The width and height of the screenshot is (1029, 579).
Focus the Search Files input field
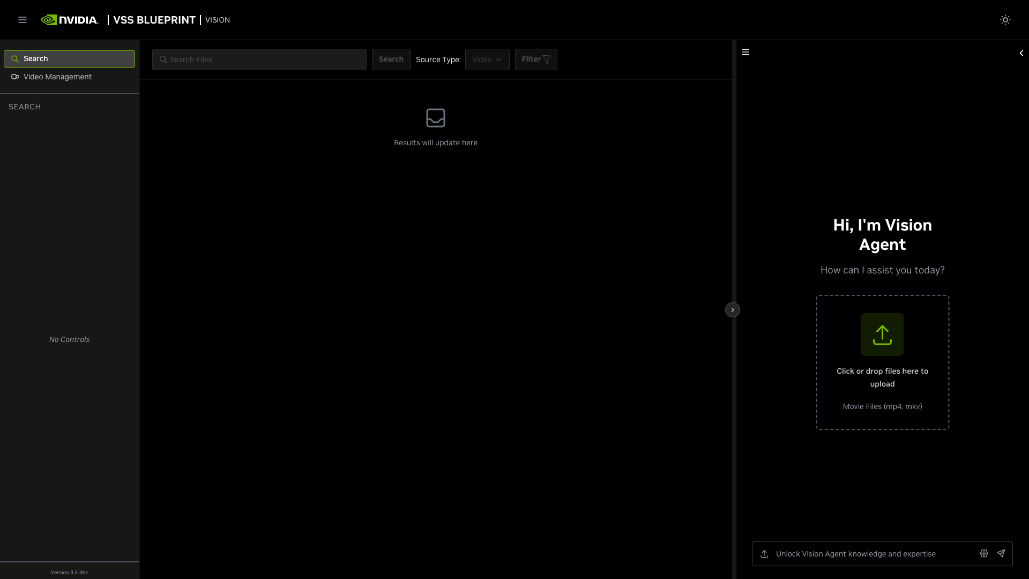(259, 59)
